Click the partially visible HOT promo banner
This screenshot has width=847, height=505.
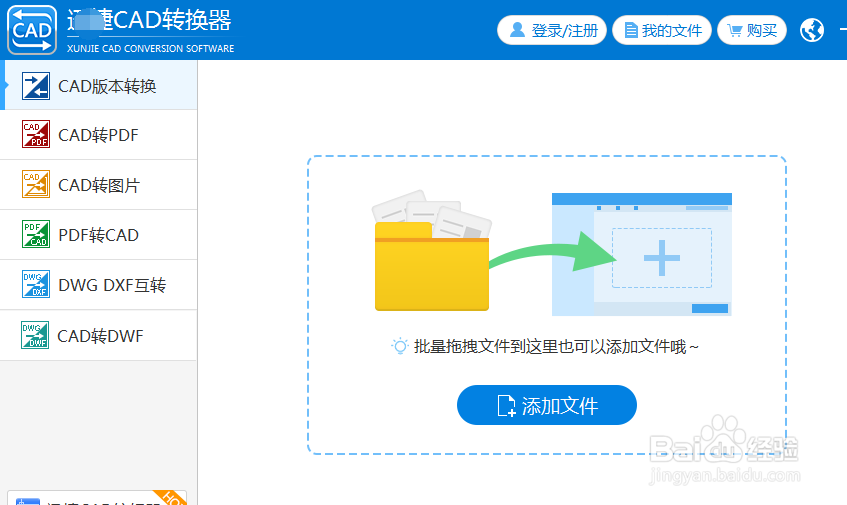97,497
